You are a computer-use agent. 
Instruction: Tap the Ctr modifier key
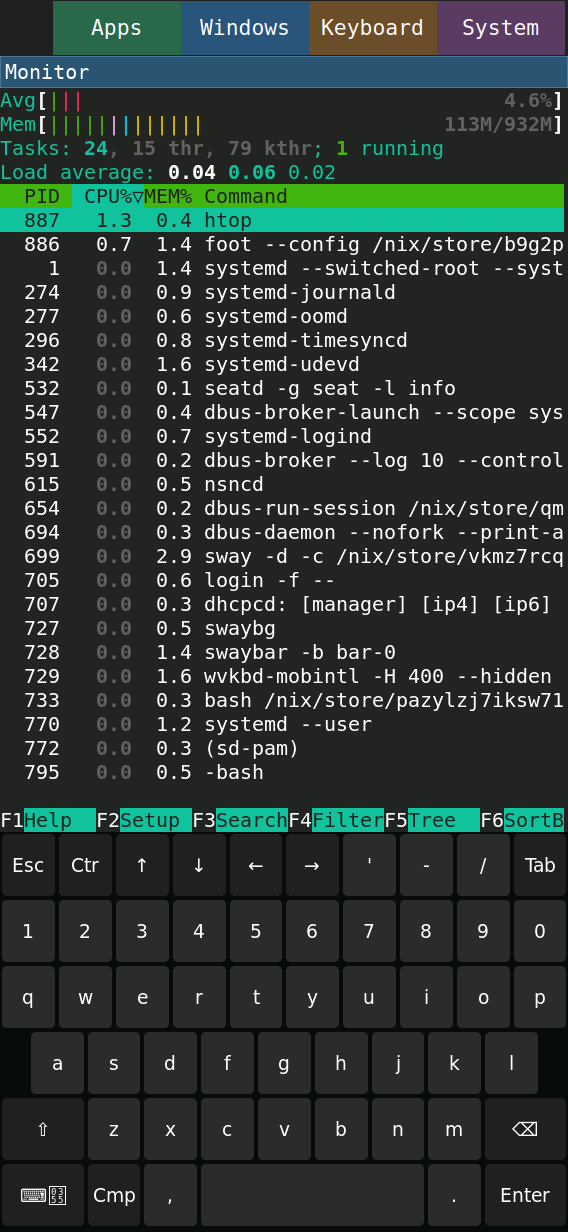pos(85,865)
